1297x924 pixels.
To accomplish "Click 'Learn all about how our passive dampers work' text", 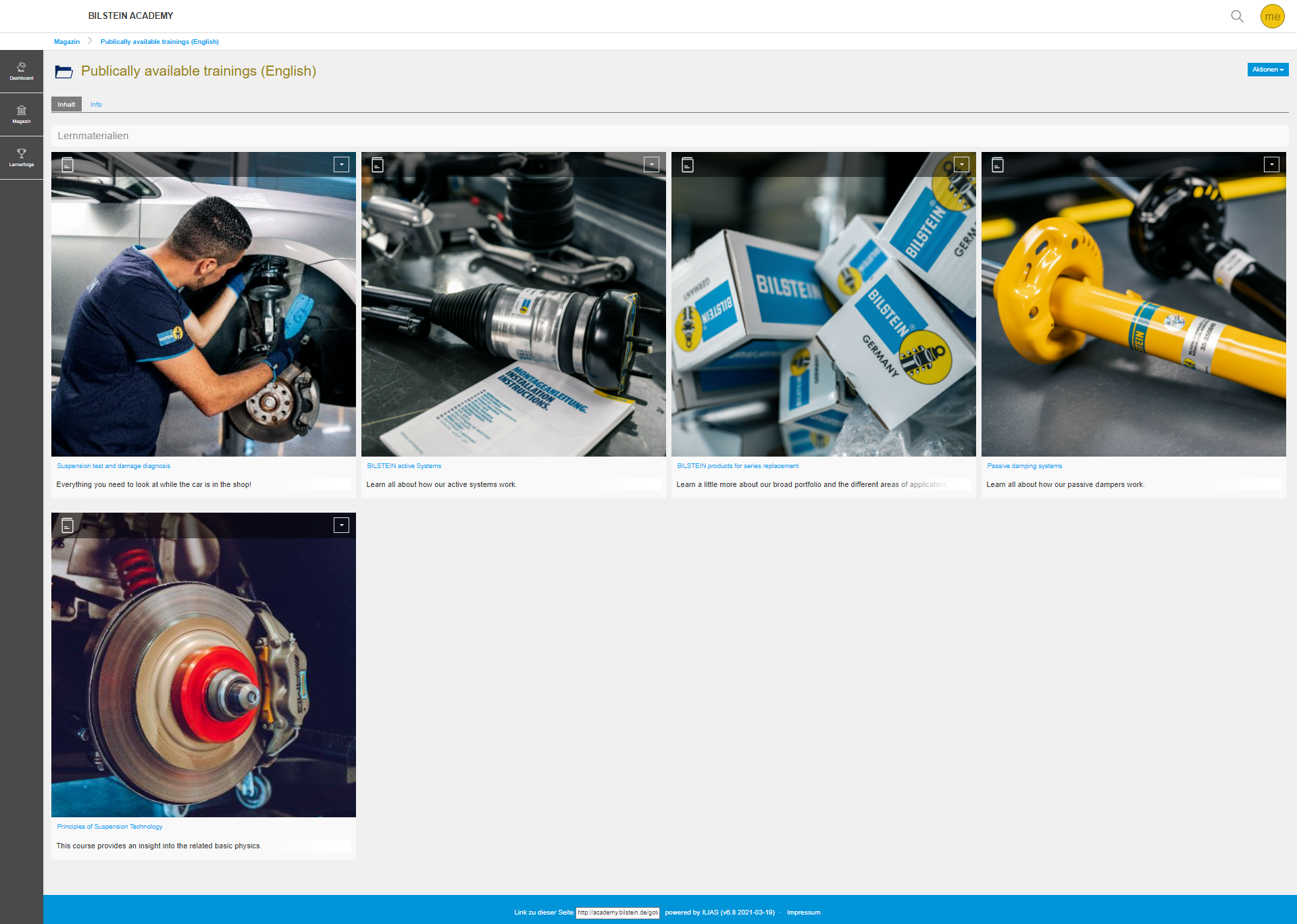I will [x=1065, y=484].
